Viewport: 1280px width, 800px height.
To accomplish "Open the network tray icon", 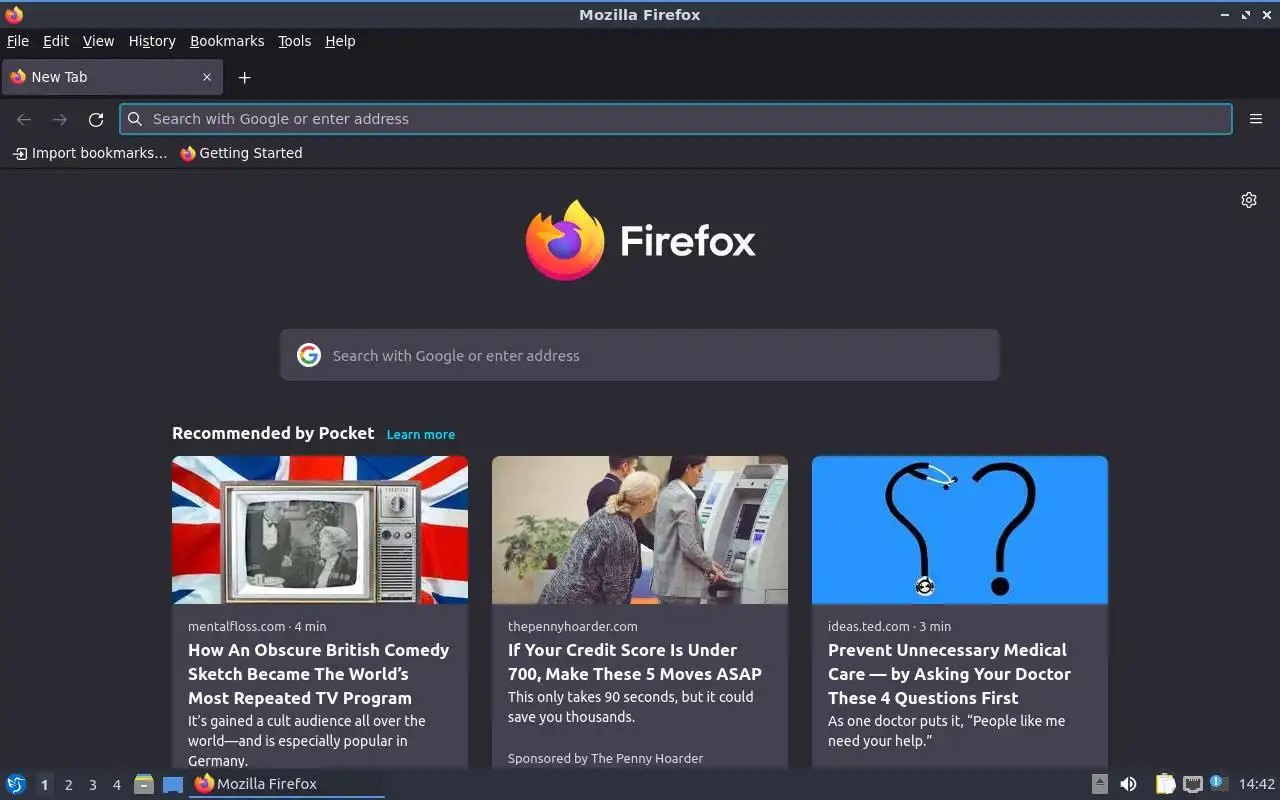I will click(x=1192, y=784).
